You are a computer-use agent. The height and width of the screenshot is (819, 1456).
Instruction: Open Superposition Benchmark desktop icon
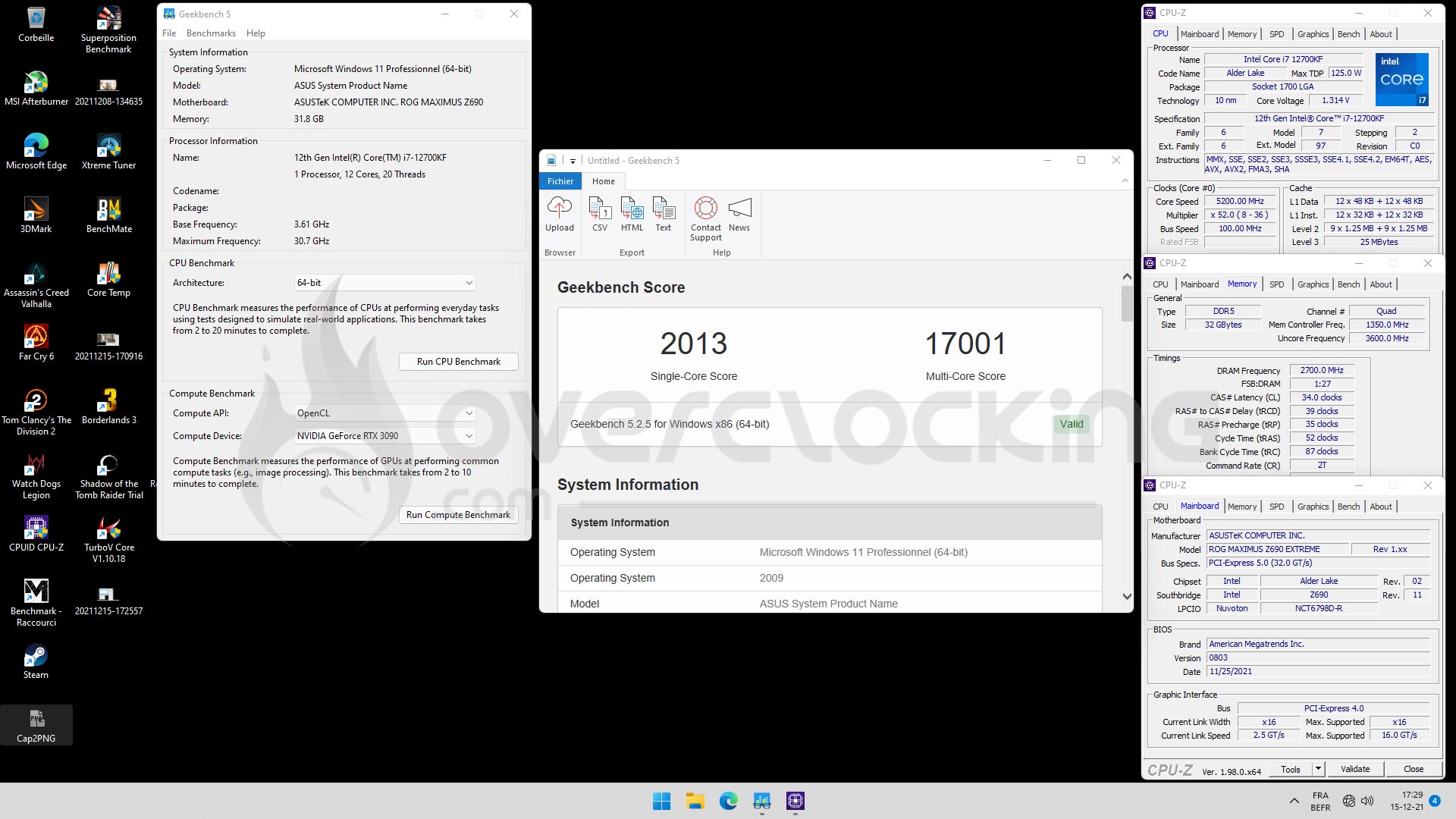108,30
